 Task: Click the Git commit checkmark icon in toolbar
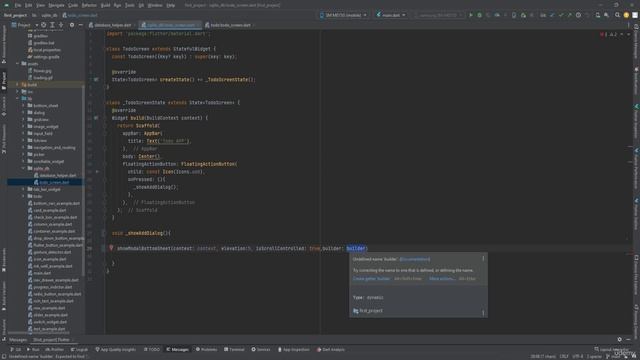pos(561,15)
